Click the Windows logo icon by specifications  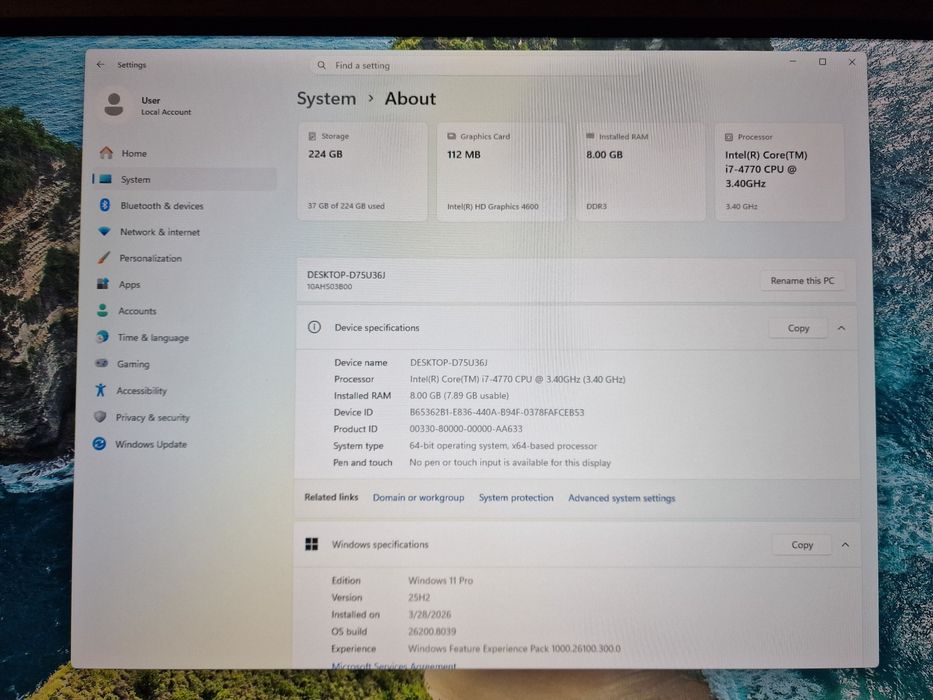(x=312, y=544)
